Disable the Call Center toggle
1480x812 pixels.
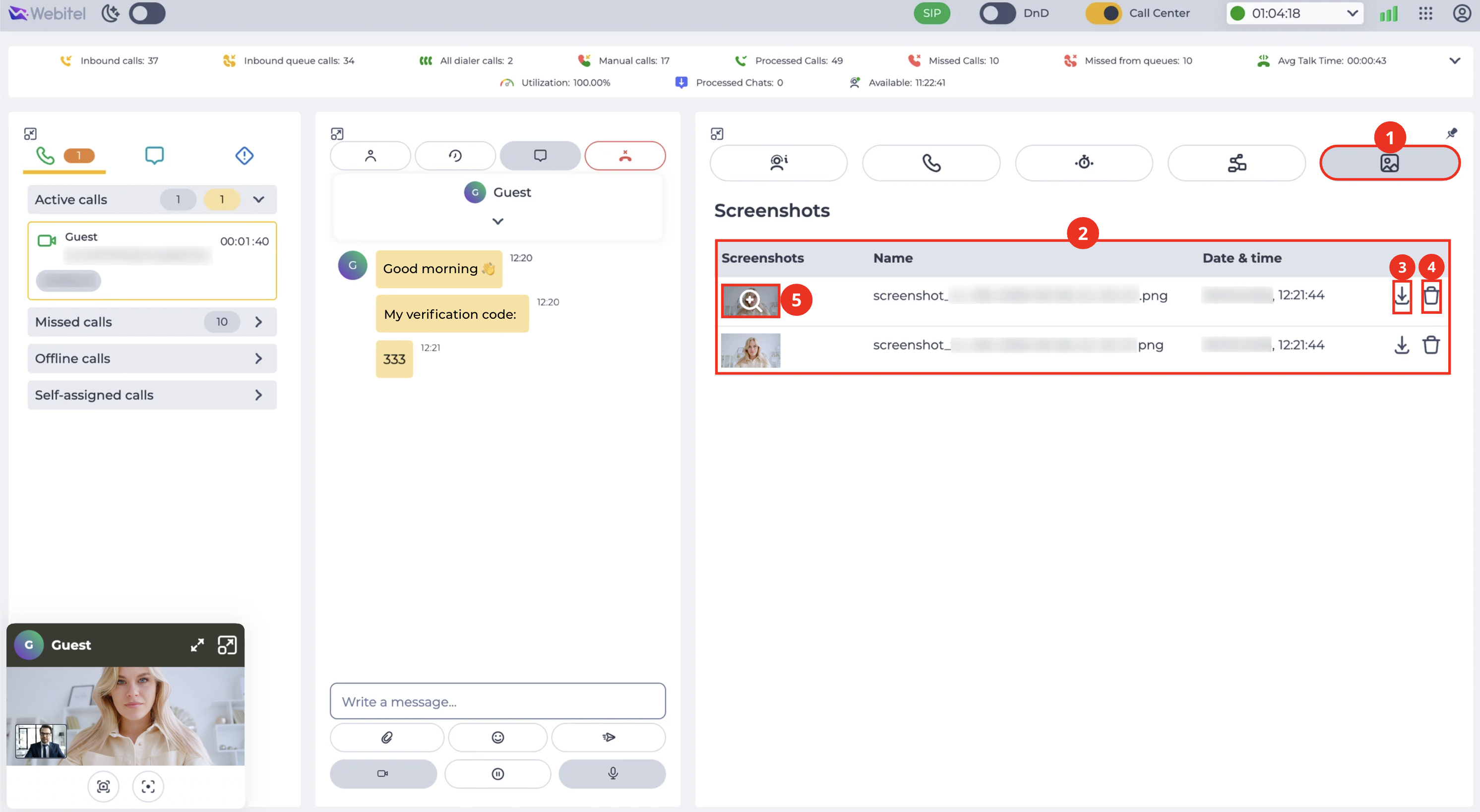click(x=1103, y=13)
